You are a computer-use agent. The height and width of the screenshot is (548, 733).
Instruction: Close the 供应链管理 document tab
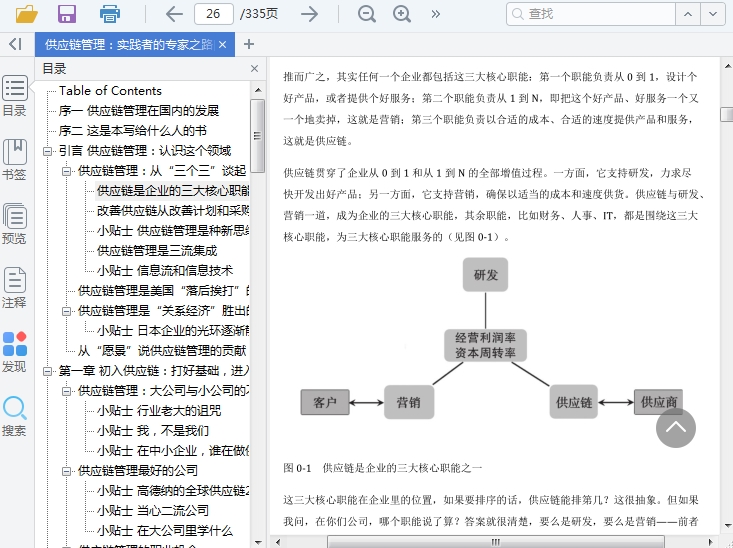(x=223, y=44)
